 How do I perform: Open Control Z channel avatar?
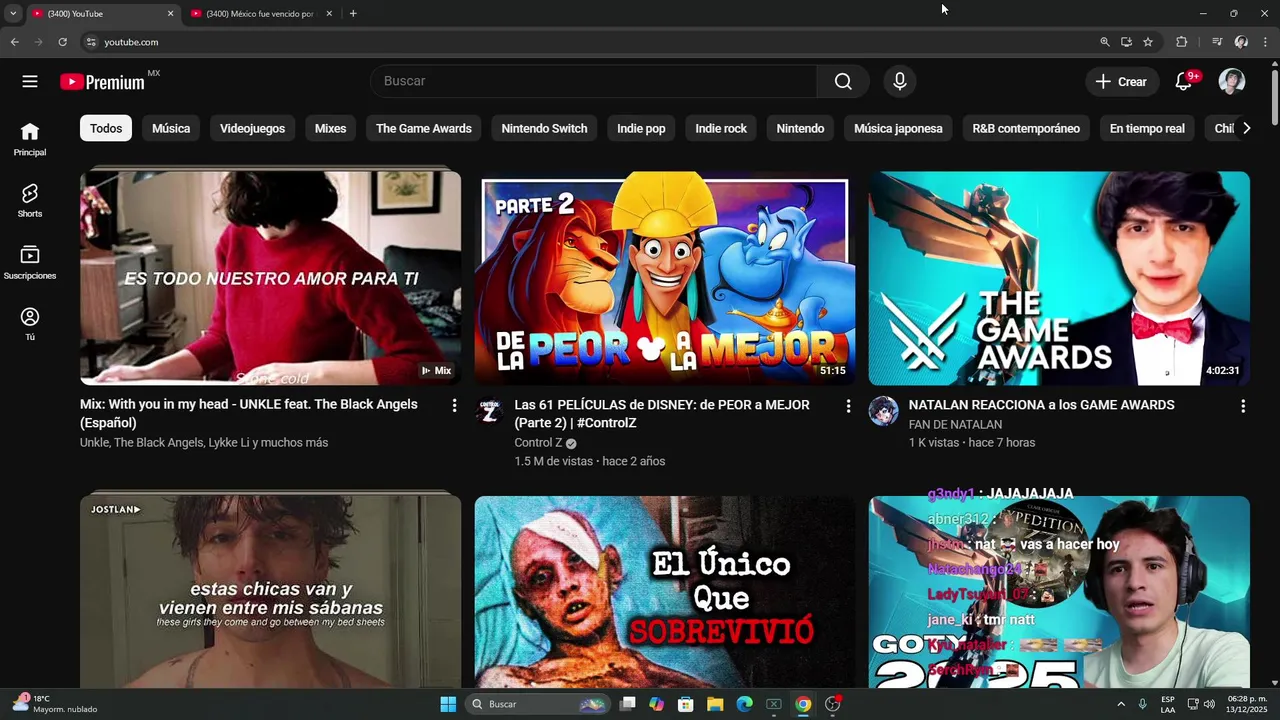(x=489, y=411)
